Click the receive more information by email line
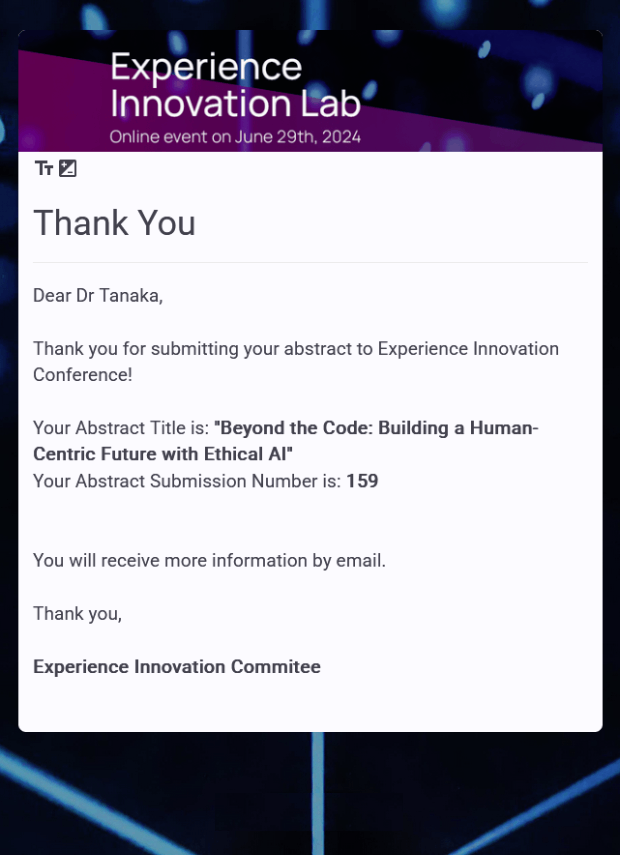Screen dimensions: 620x855 coord(209,561)
